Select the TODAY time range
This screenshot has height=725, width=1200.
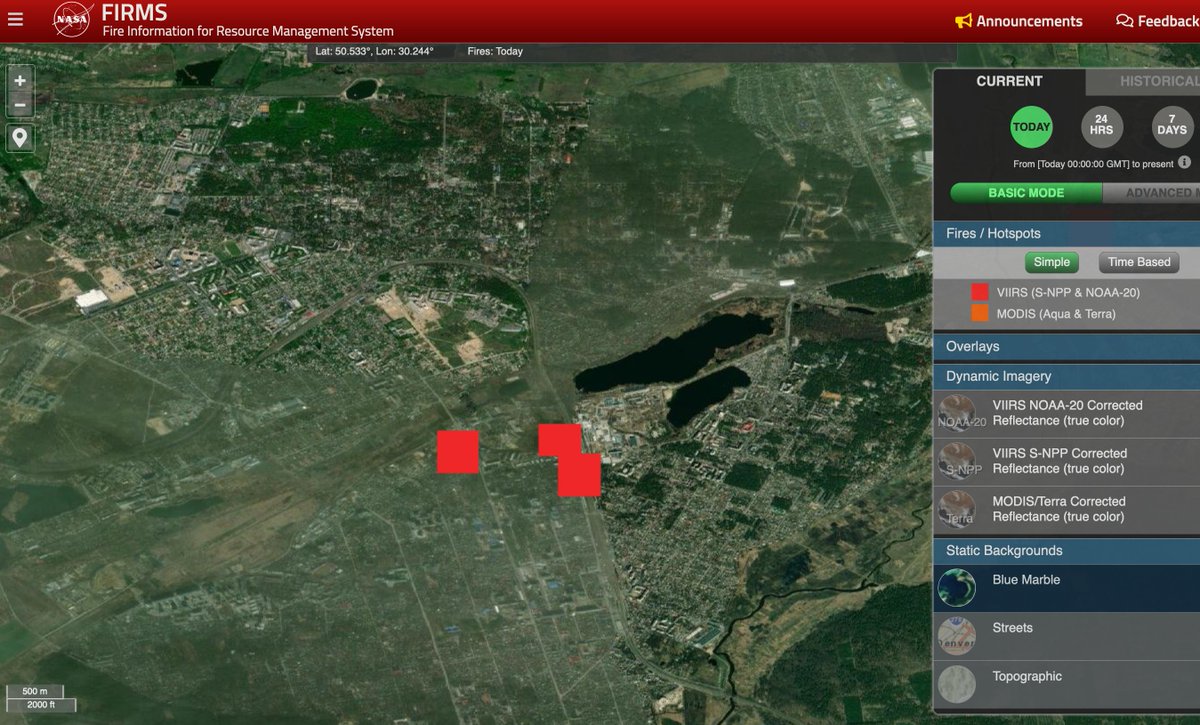pos(1031,127)
